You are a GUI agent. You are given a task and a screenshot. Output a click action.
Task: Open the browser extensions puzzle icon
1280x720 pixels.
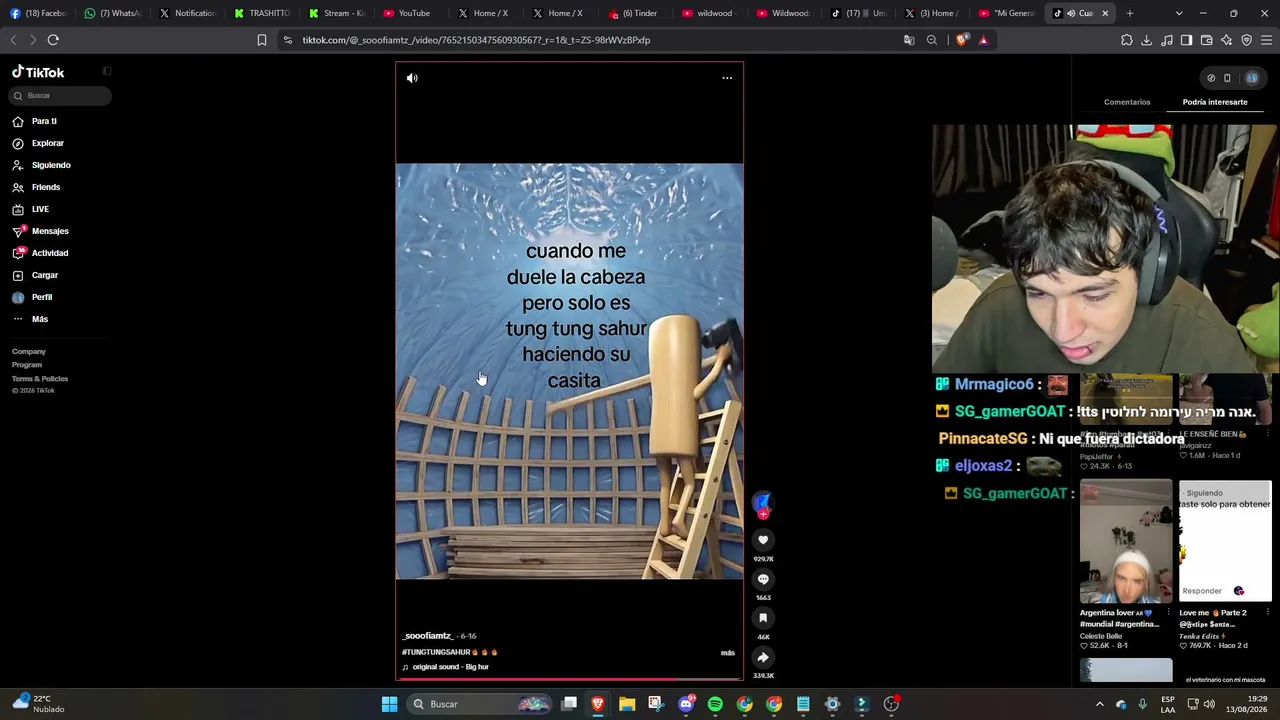click(1127, 40)
